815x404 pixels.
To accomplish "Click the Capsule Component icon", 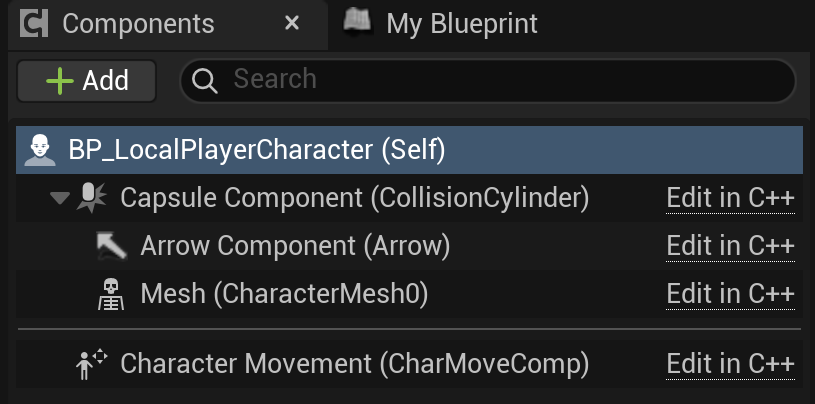I will pyautogui.click(x=91, y=197).
